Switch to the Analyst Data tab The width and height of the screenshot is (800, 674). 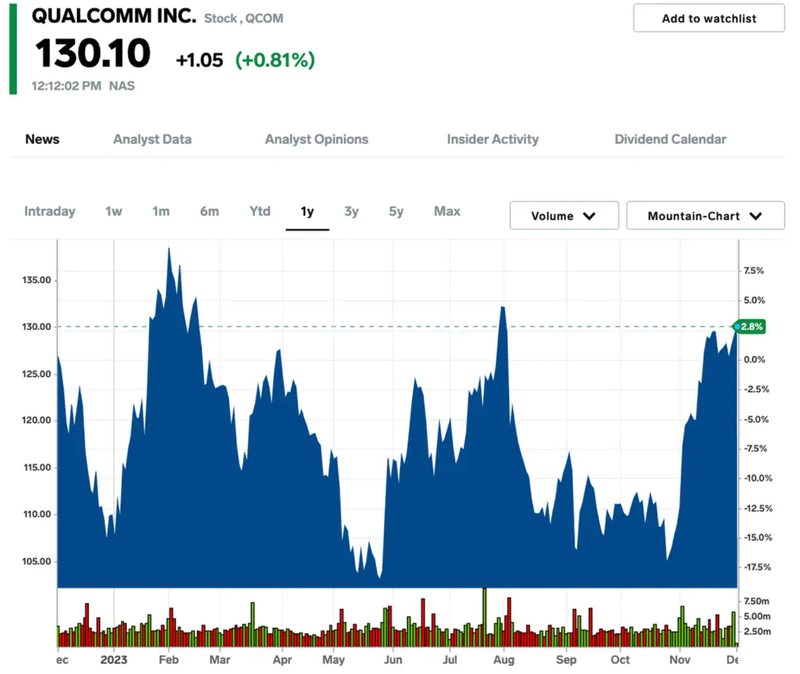(152, 139)
